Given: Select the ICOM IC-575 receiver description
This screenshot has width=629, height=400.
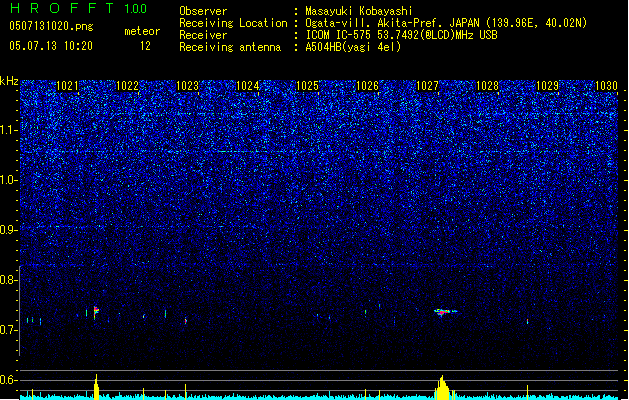Looking at the screenshot, I should tap(402, 35).
